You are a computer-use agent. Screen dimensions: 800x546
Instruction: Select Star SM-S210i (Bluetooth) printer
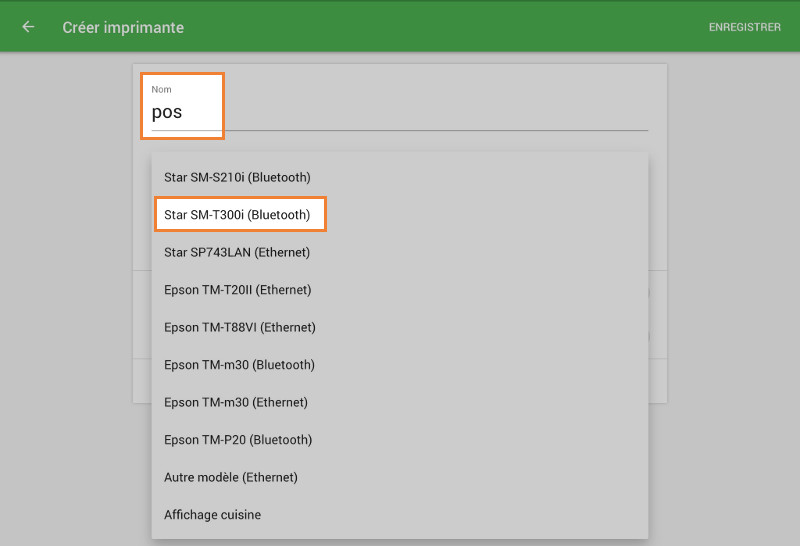click(x=237, y=178)
